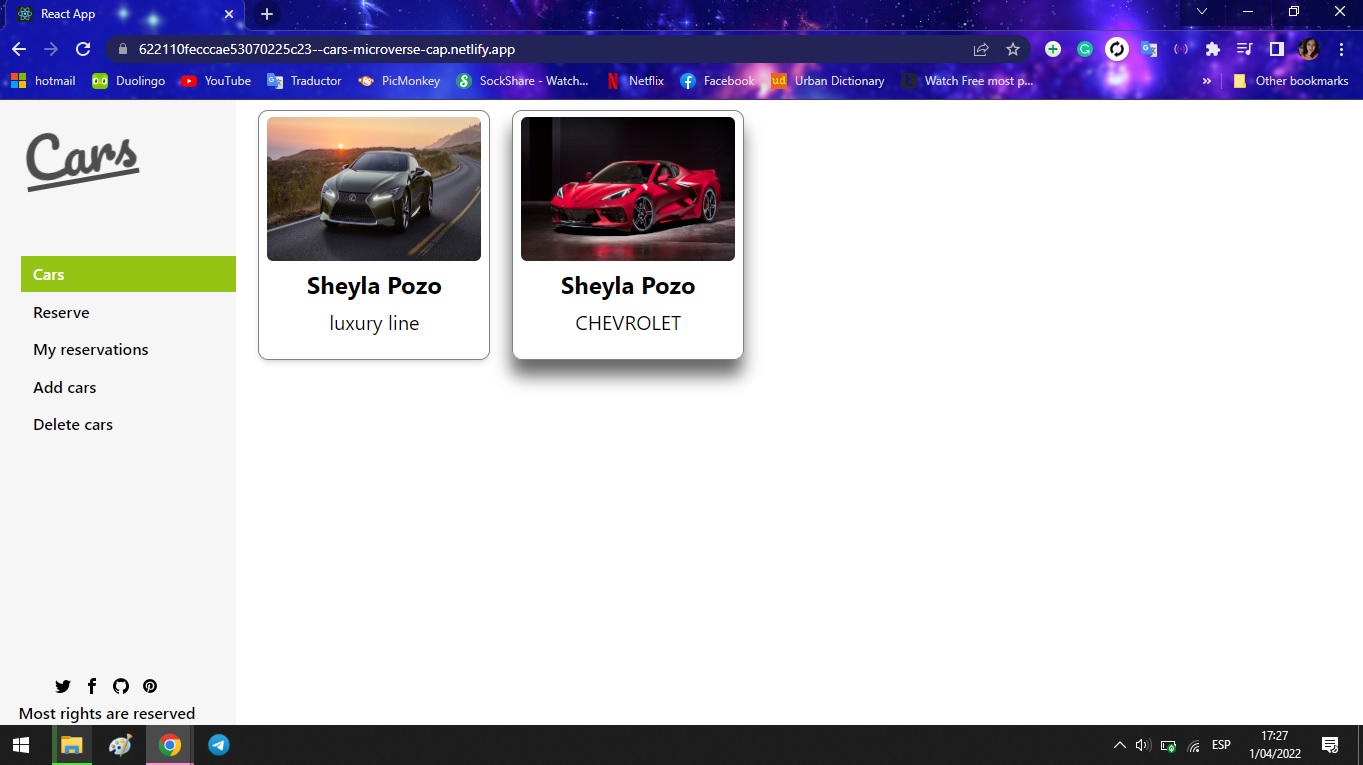Open the Grammarly extension icon
The width and height of the screenshot is (1363, 765).
1085,49
